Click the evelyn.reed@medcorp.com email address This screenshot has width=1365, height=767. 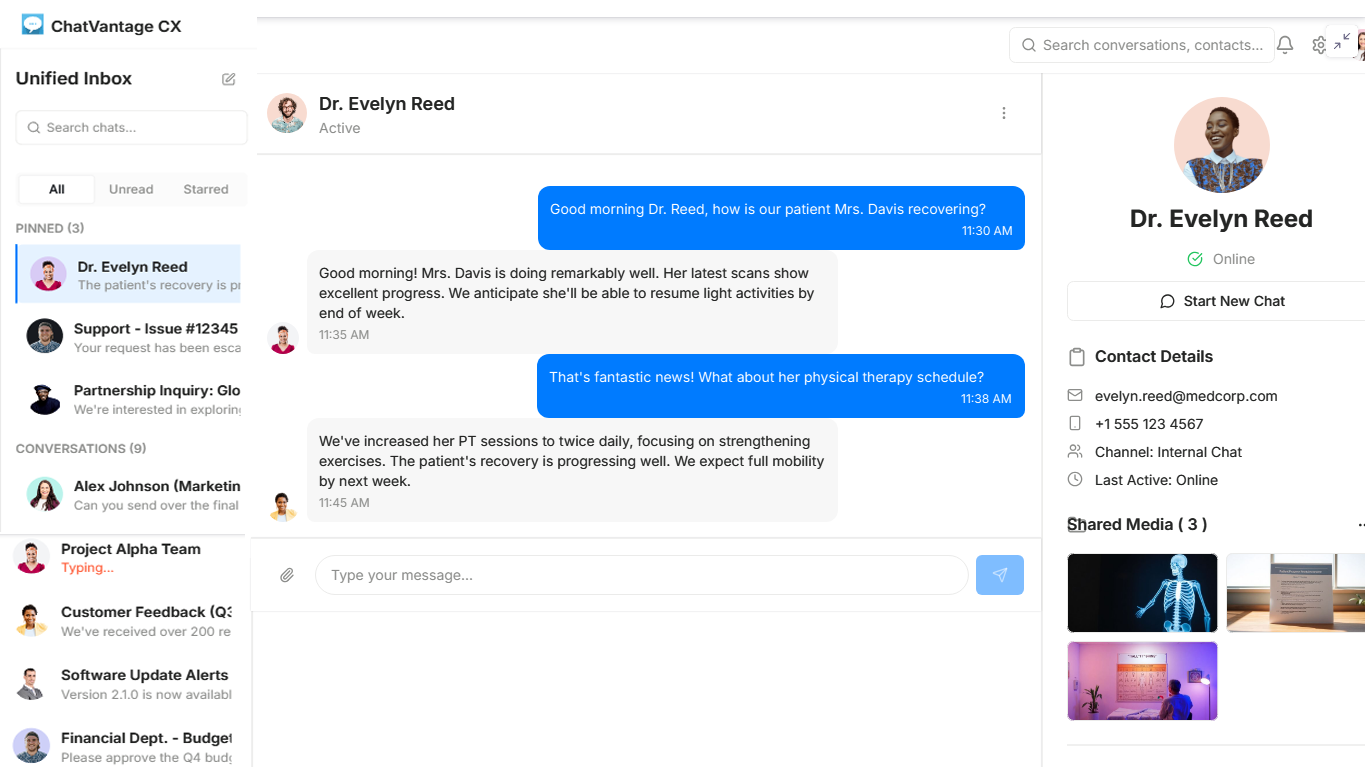(x=1186, y=396)
